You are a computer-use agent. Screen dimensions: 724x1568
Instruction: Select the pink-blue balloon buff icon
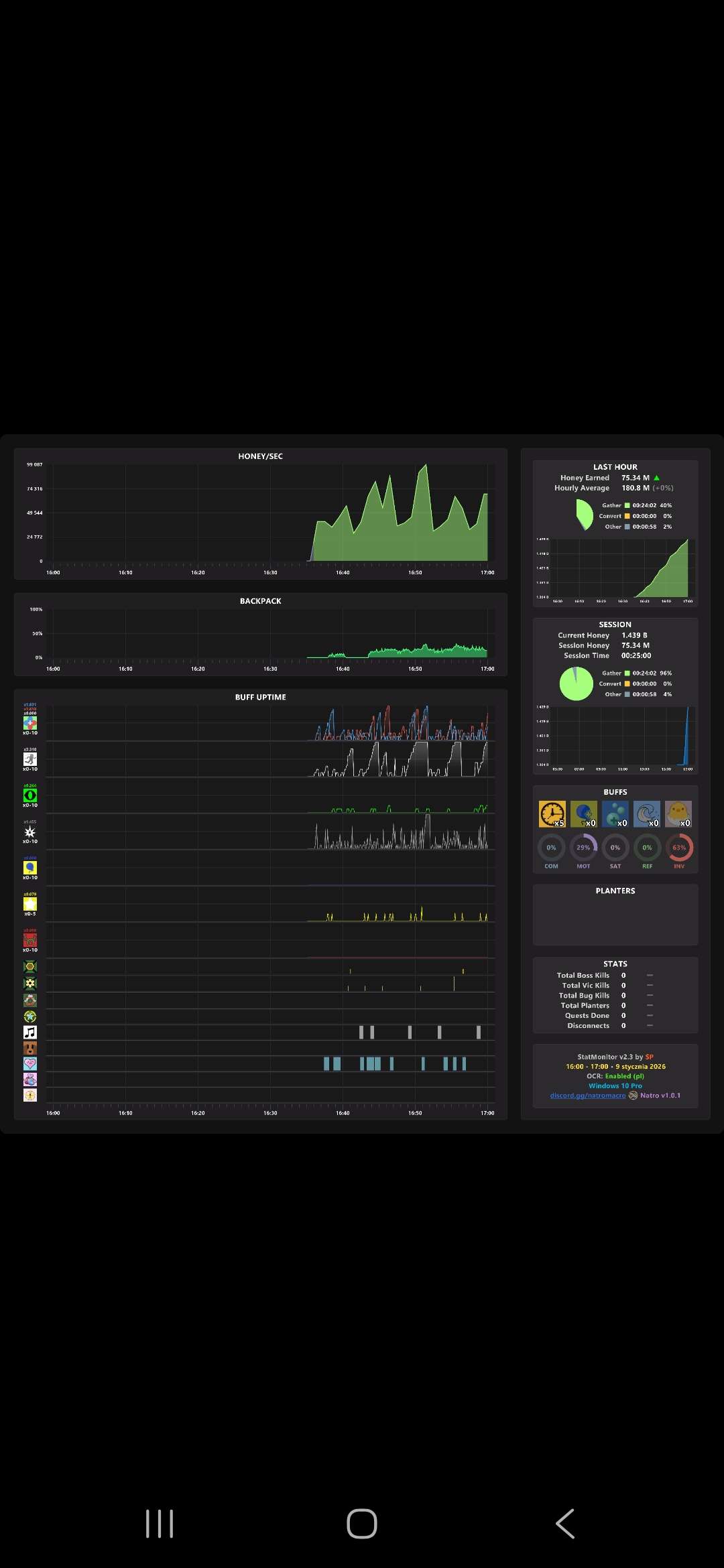click(30, 1080)
